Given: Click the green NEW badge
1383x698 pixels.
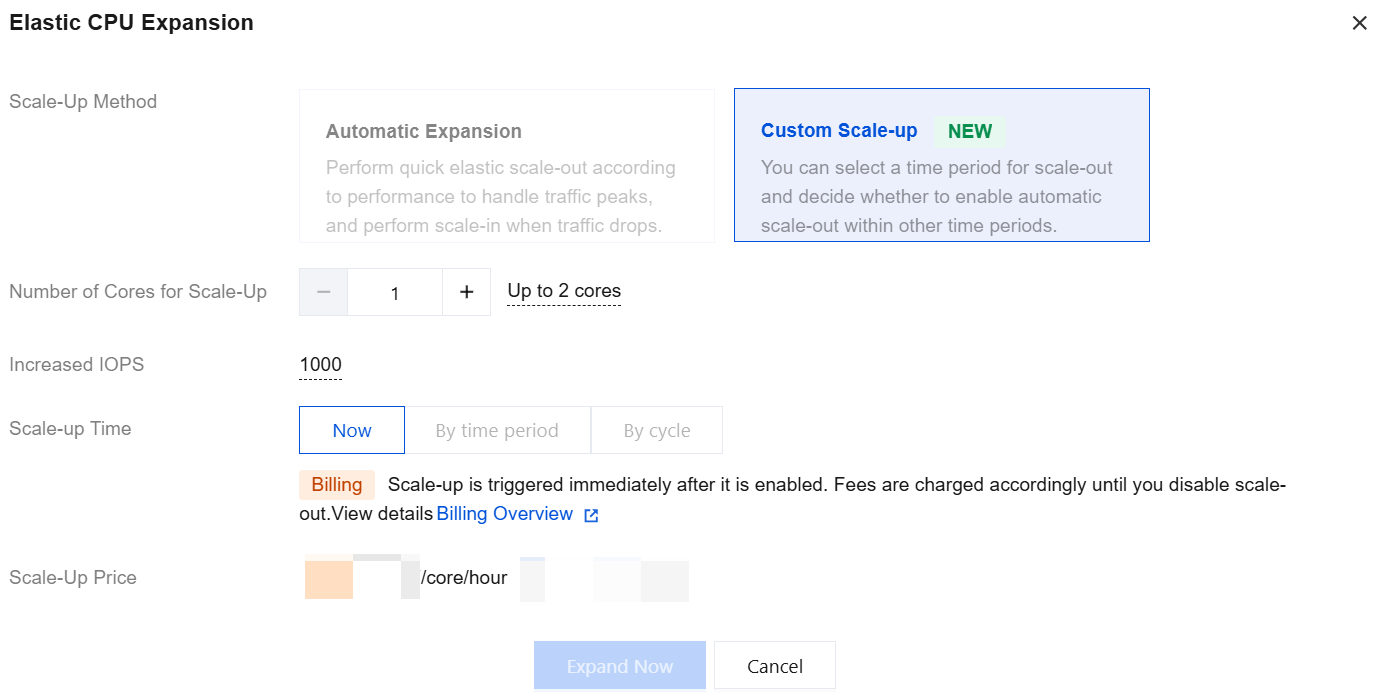Looking at the screenshot, I should coord(969,131).
